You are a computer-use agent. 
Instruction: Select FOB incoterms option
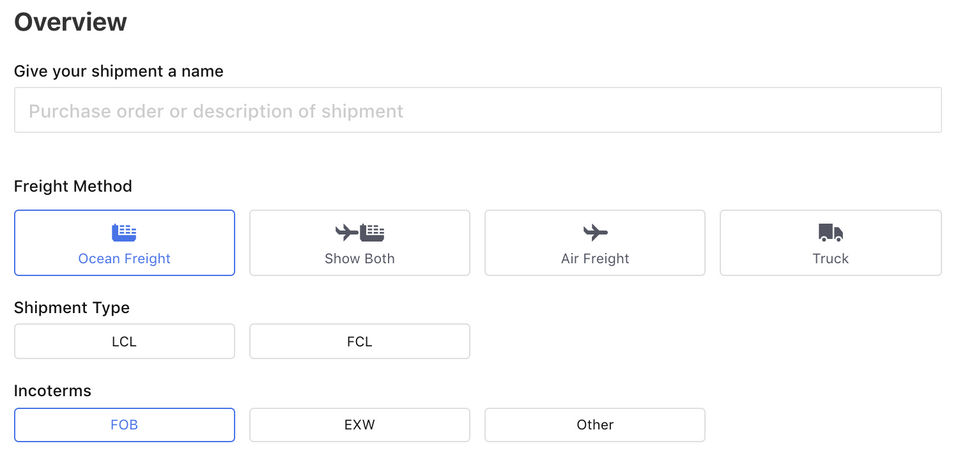(124, 424)
